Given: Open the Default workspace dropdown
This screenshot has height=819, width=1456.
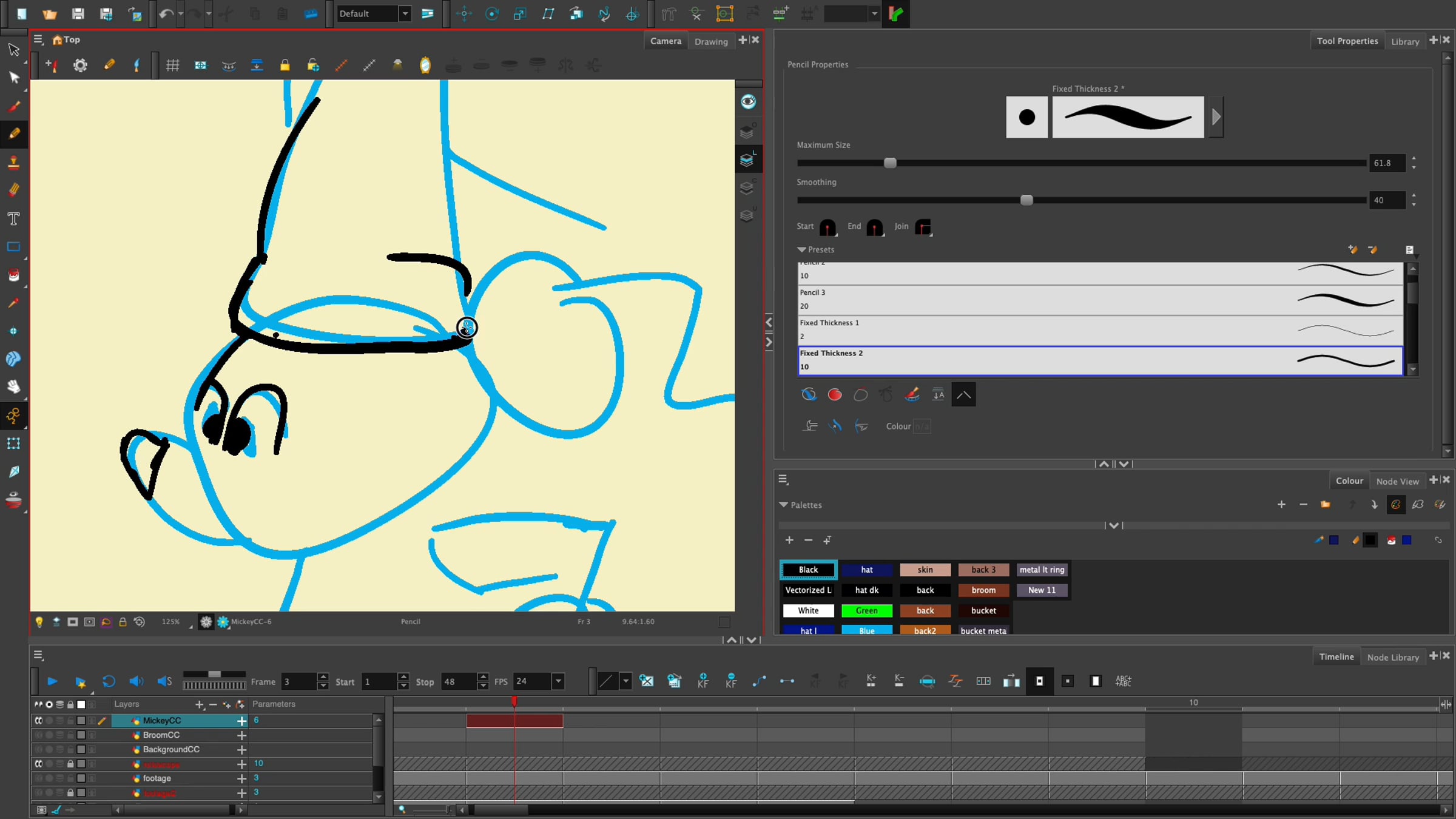Looking at the screenshot, I should [x=405, y=13].
